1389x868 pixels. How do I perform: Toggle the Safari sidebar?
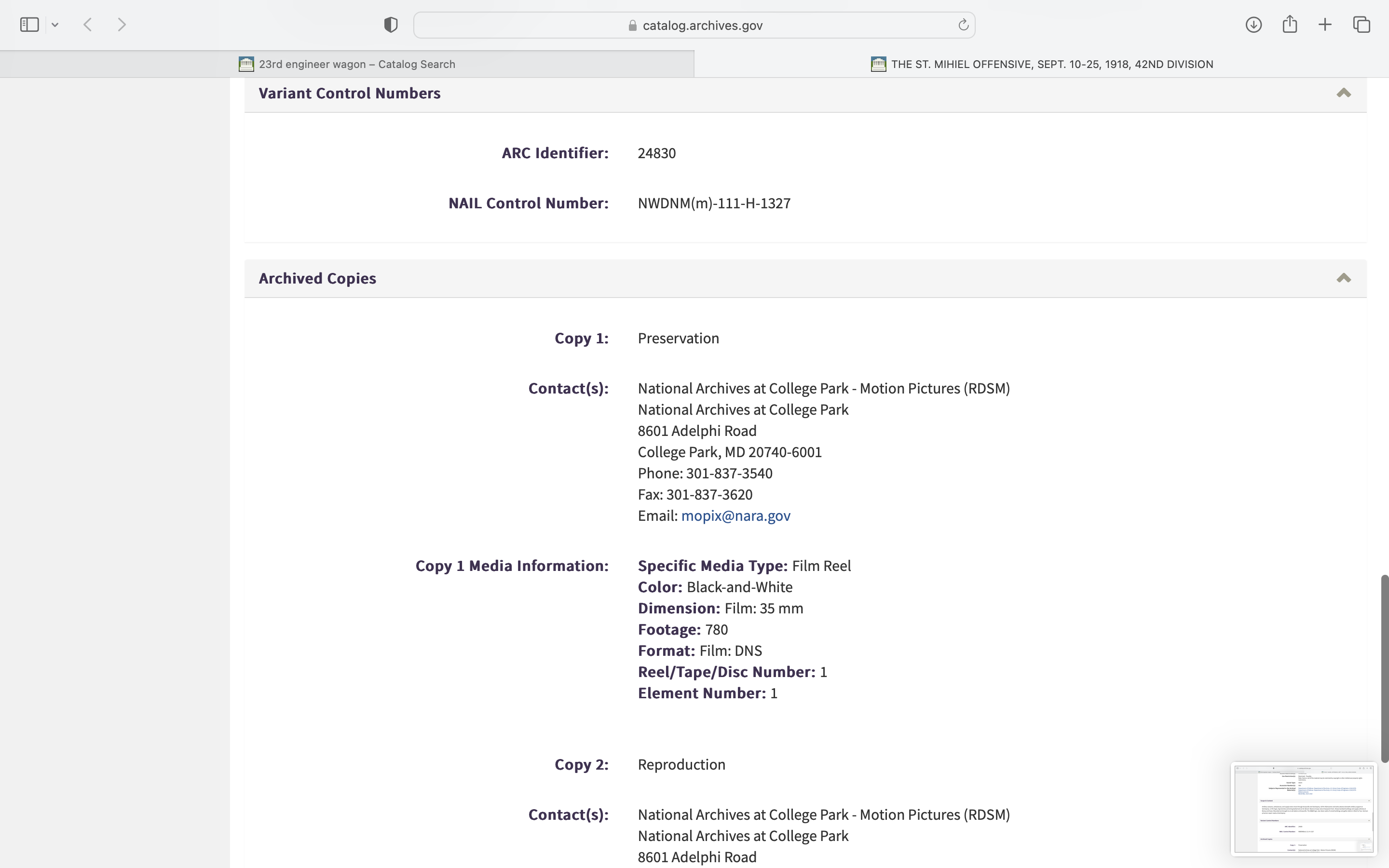click(29, 25)
